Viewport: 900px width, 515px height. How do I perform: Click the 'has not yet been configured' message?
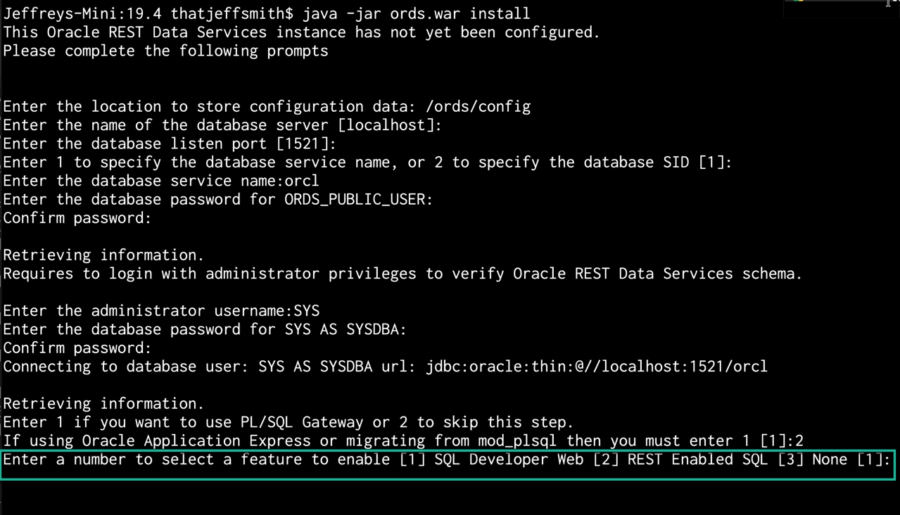(x=300, y=32)
